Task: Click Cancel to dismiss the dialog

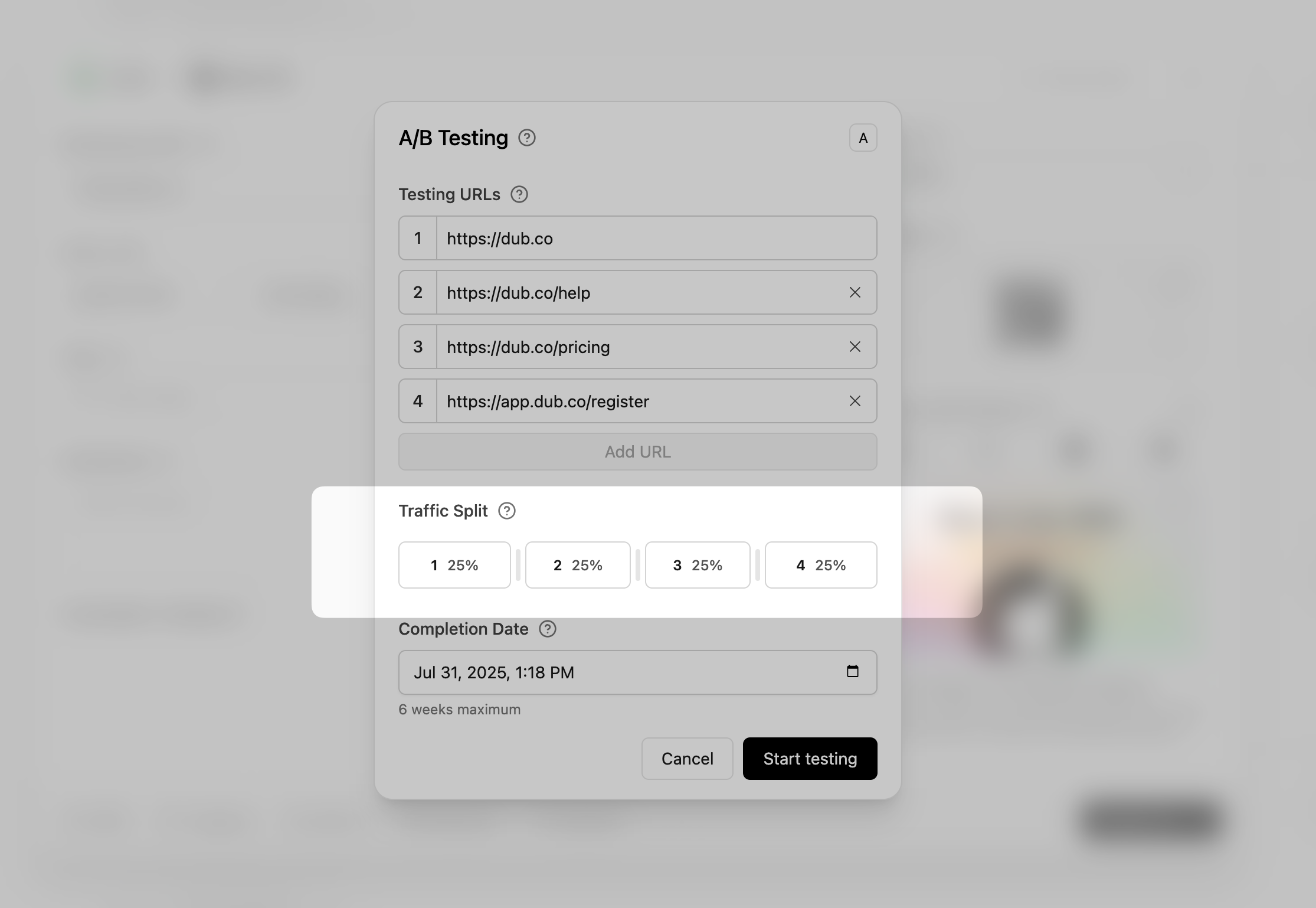Action: click(687, 759)
